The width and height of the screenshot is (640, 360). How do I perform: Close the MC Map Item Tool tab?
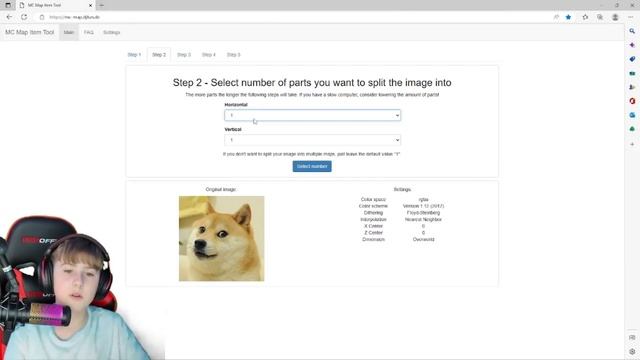pos(90,5)
